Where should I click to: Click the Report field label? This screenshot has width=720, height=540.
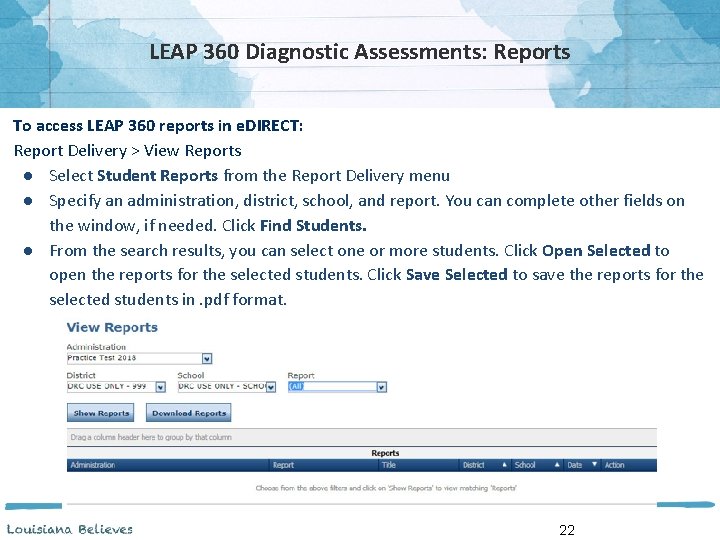click(301, 375)
